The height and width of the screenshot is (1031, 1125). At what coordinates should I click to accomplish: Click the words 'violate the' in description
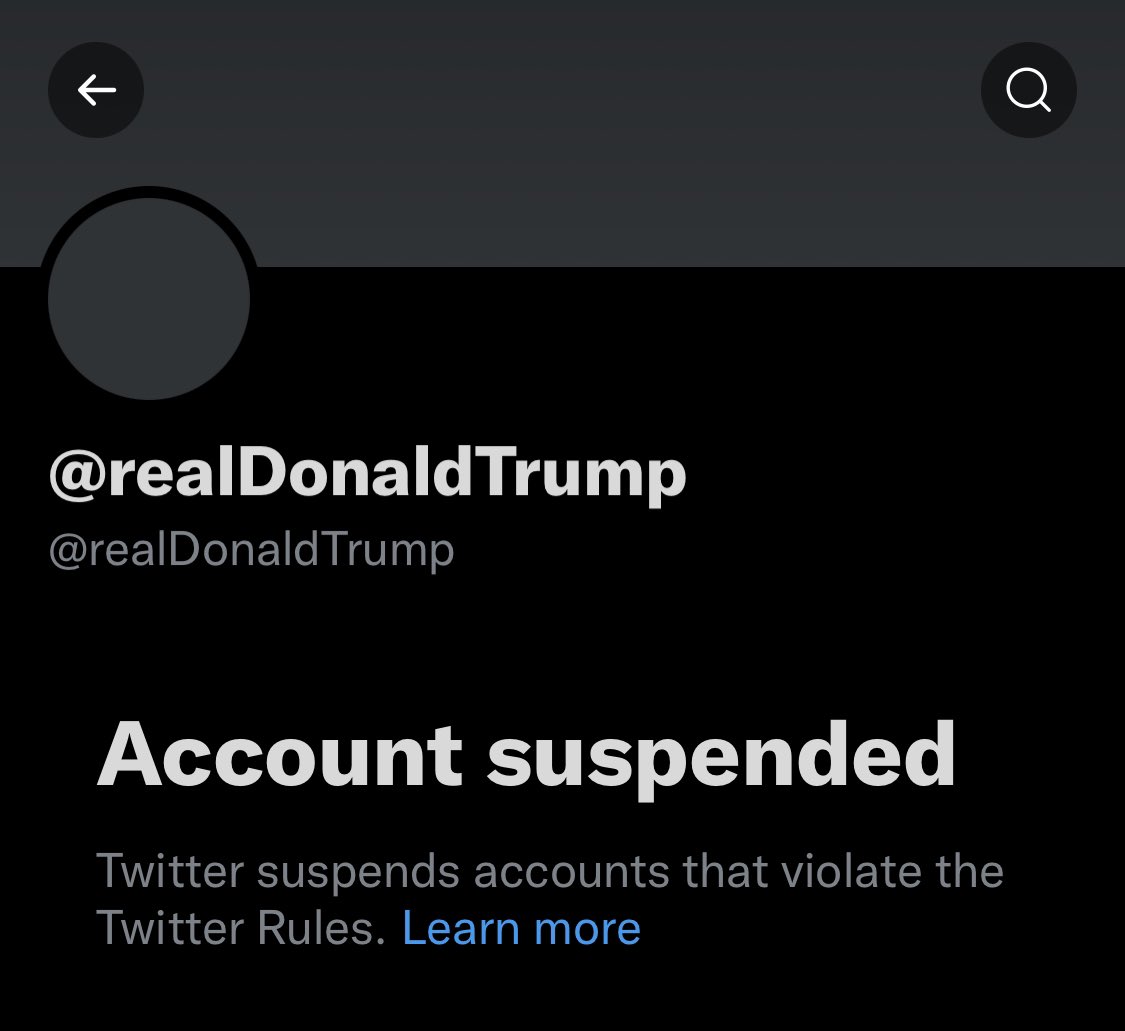[892, 871]
